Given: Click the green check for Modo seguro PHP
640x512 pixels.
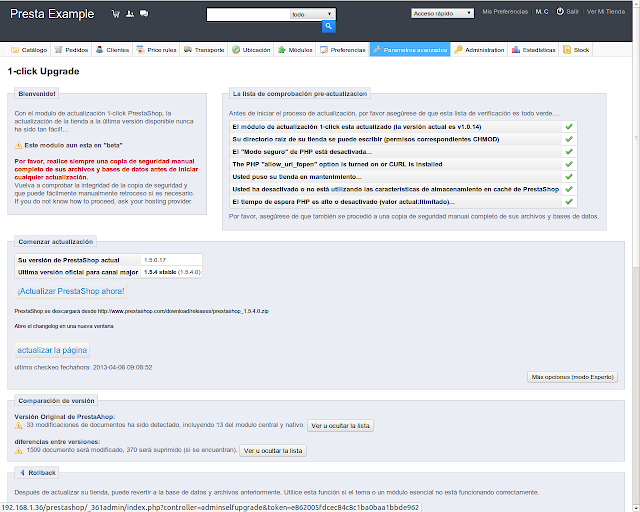Looking at the screenshot, I should point(569,151).
